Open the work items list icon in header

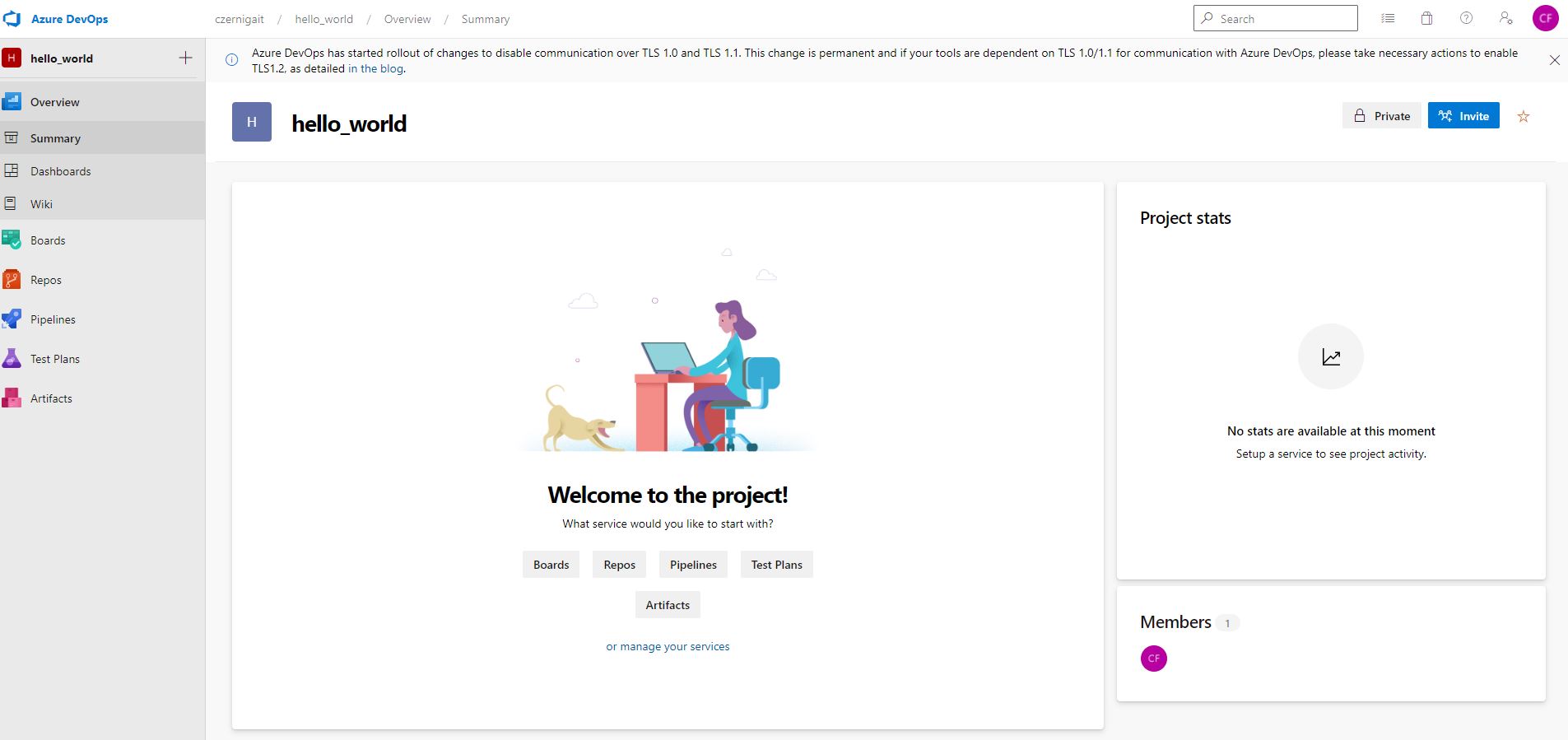click(1388, 18)
